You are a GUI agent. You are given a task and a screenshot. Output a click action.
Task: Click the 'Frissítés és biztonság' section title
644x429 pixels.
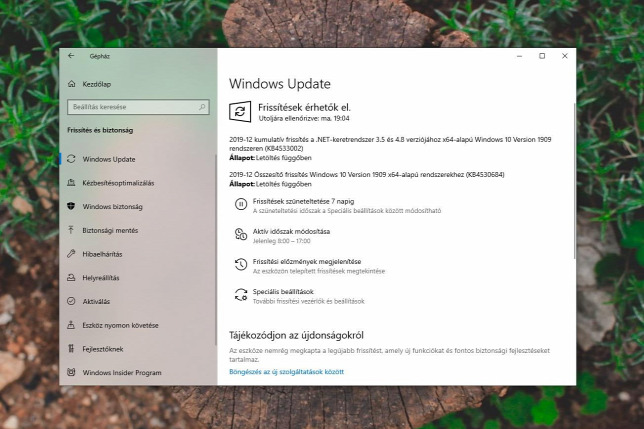(100, 130)
